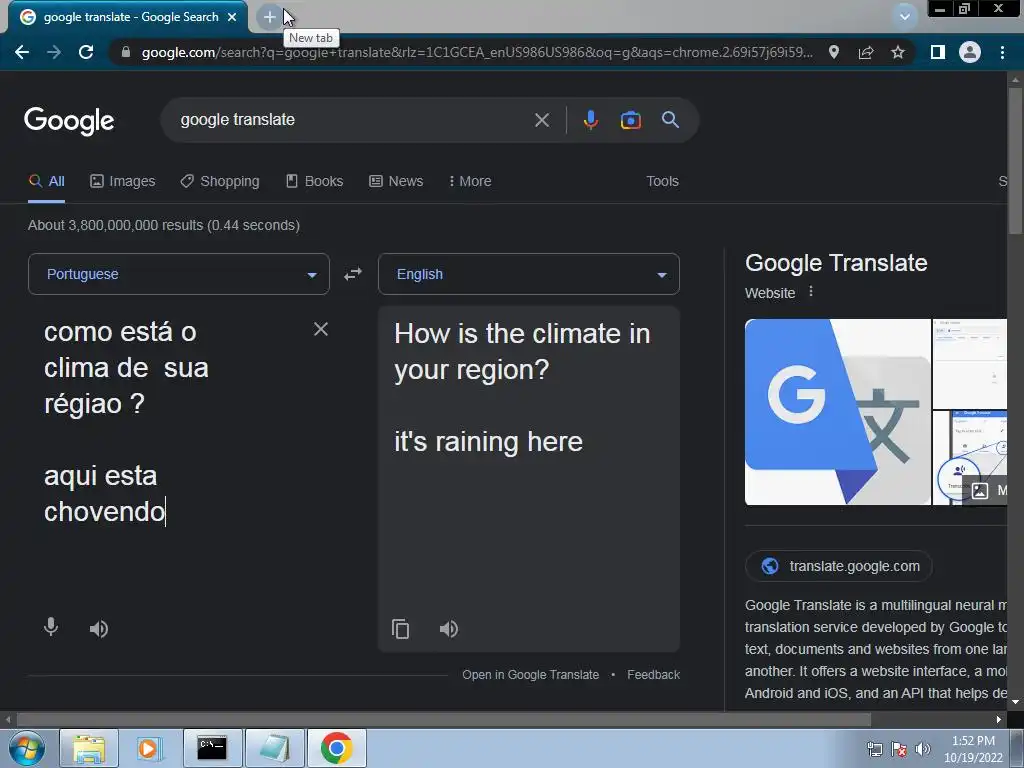Switch to the Books tab
The width and height of the screenshot is (1024, 768).
click(x=315, y=182)
